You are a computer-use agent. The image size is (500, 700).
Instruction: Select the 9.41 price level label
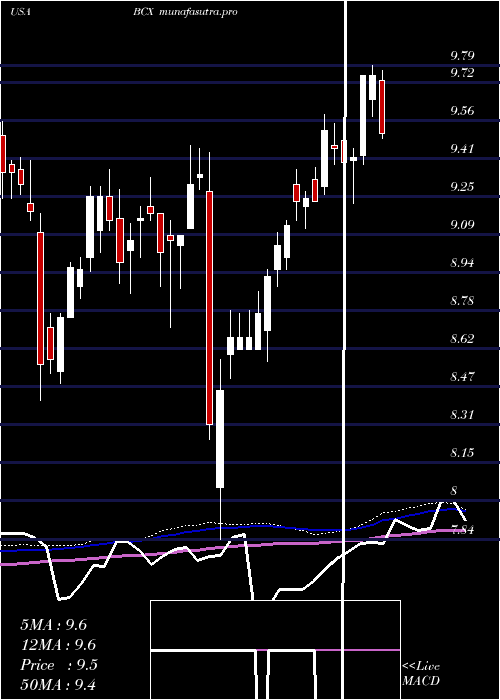pyautogui.click(x=462, y=148)
